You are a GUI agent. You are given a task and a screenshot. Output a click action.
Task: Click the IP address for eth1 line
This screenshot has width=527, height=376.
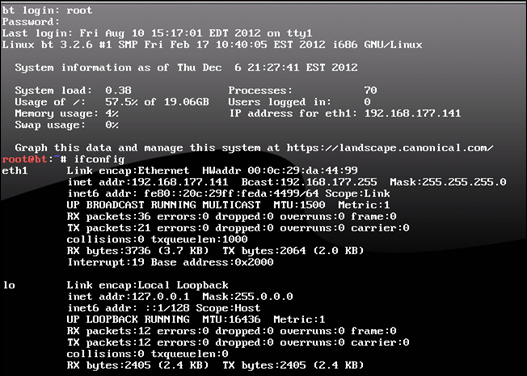click(x=345, y=114)
